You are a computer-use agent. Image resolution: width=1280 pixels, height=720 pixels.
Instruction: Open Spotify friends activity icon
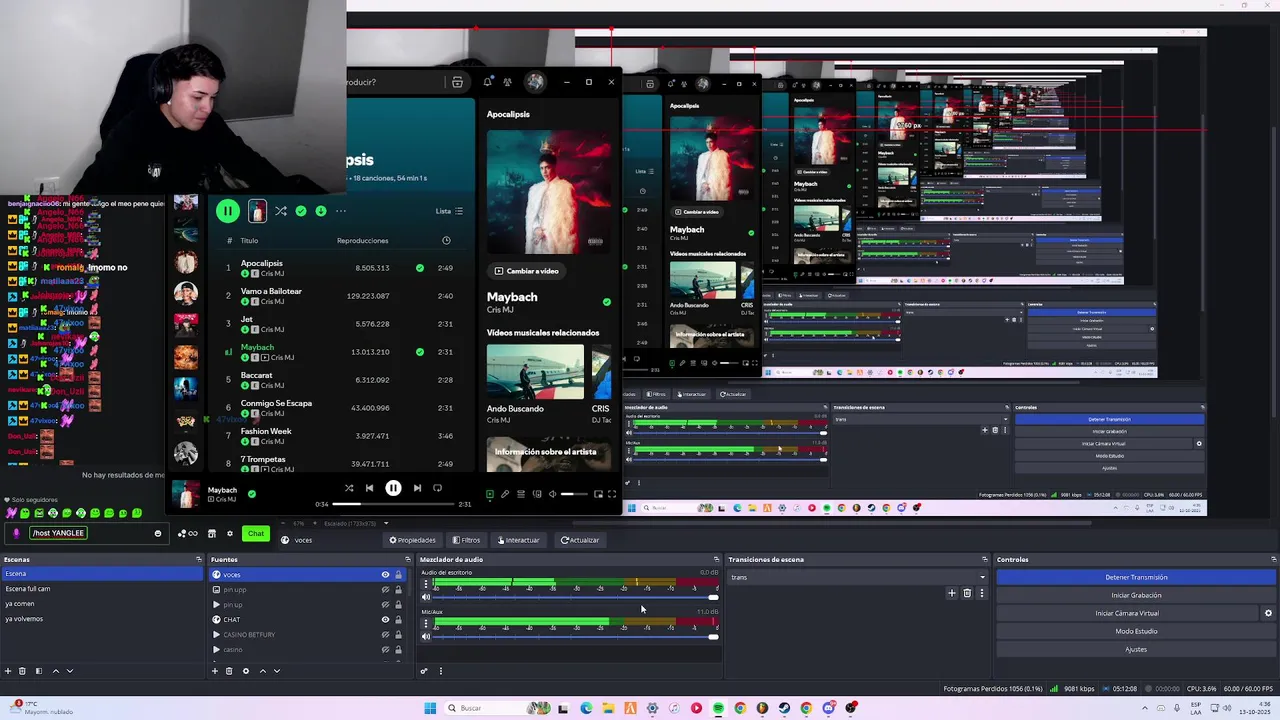point(507,82)
